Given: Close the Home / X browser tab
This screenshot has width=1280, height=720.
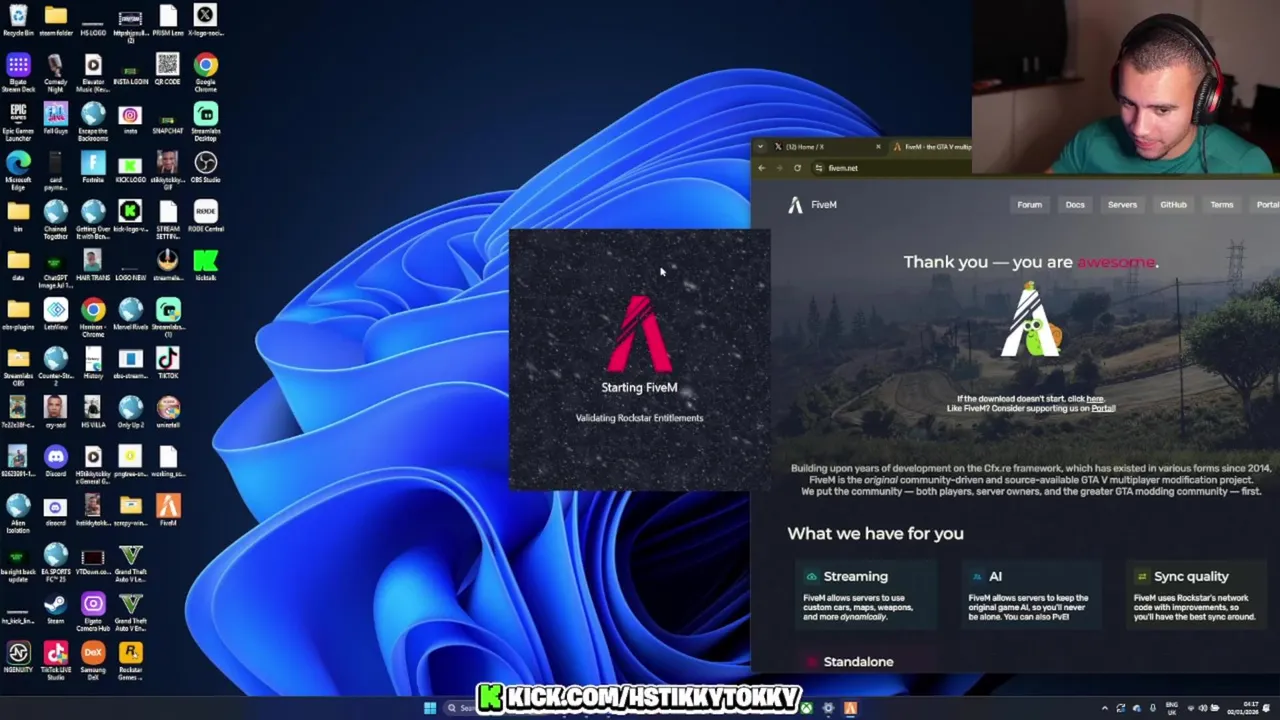Looking at the screenshot, I should 878,147.
